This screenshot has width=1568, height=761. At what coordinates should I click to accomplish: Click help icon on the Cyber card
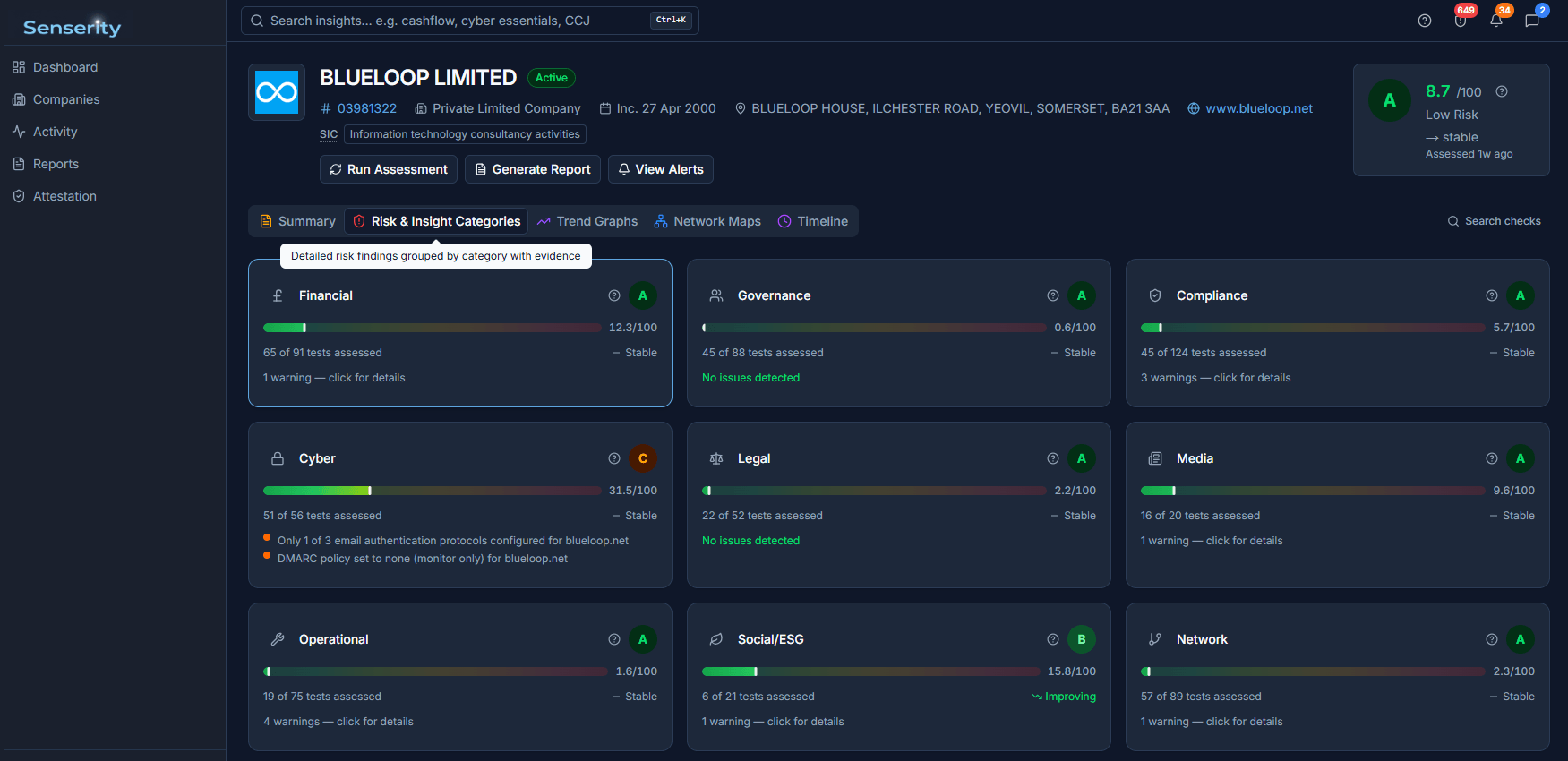[x=614, y=458]
